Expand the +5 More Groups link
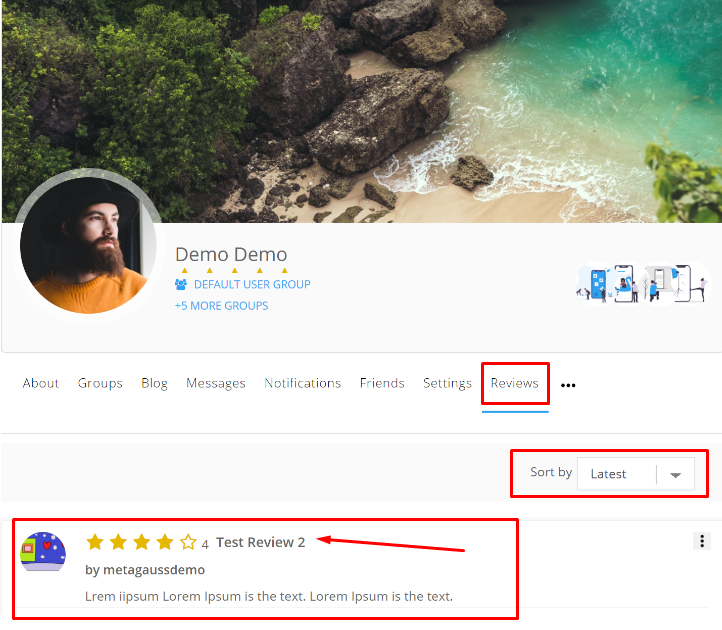This screenshot has width=722, height=630. (x=221, y=306)
